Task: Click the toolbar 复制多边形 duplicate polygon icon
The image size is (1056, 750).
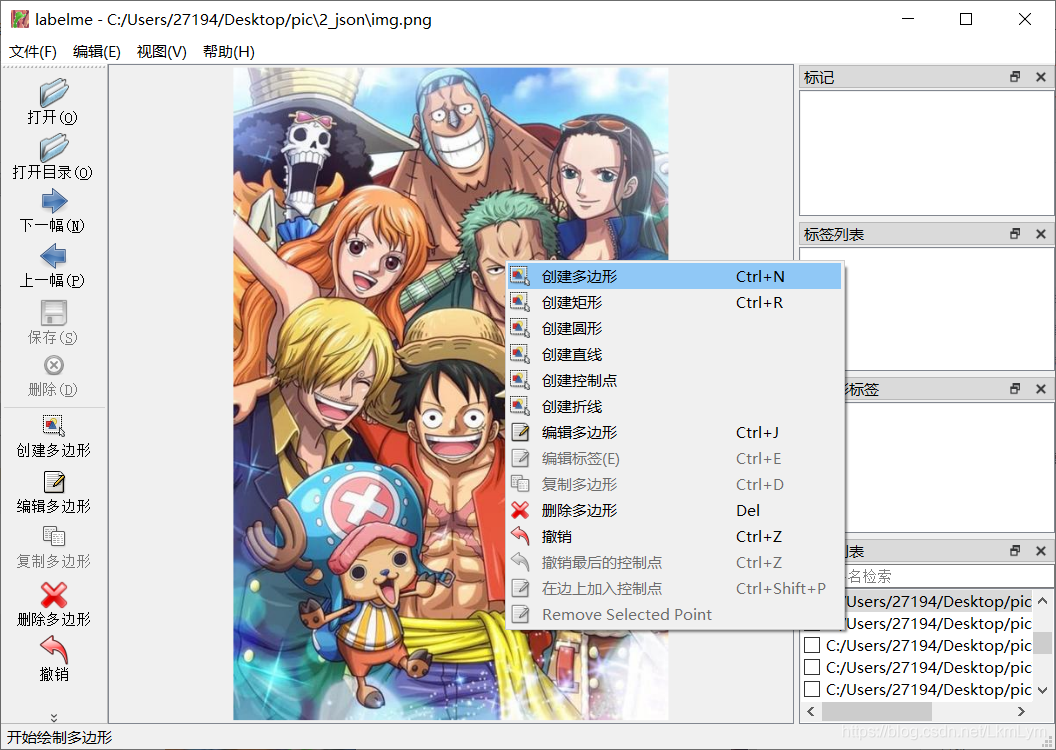Action: click(x=53, y=536)
